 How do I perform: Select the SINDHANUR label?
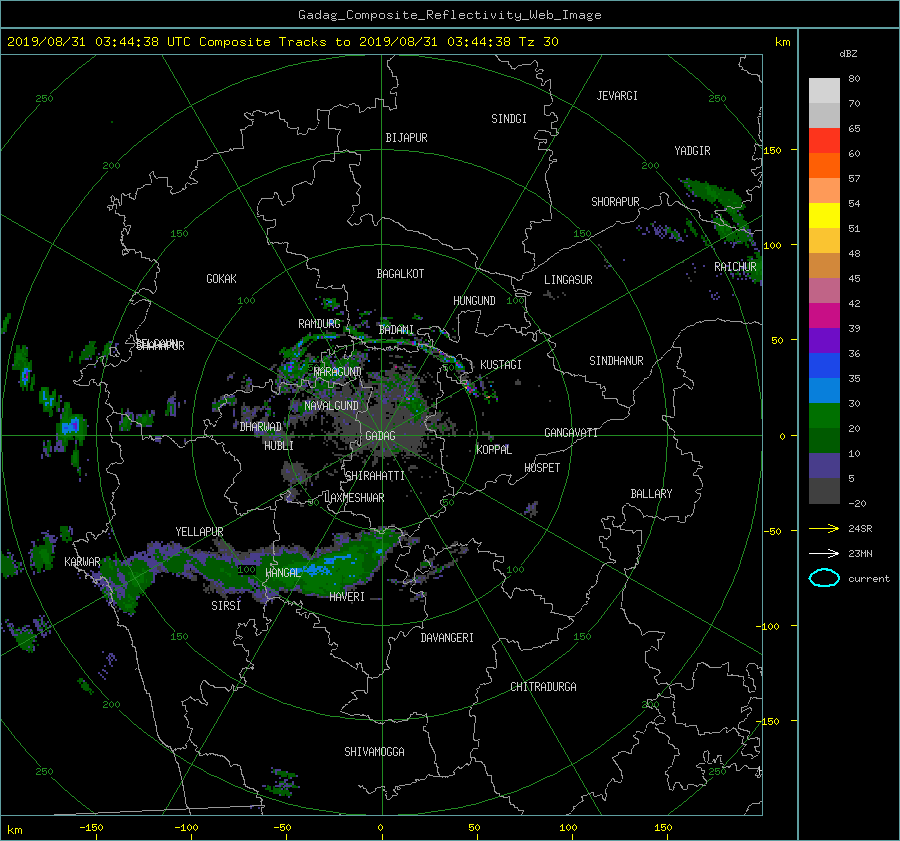click(x=616, y=361)
